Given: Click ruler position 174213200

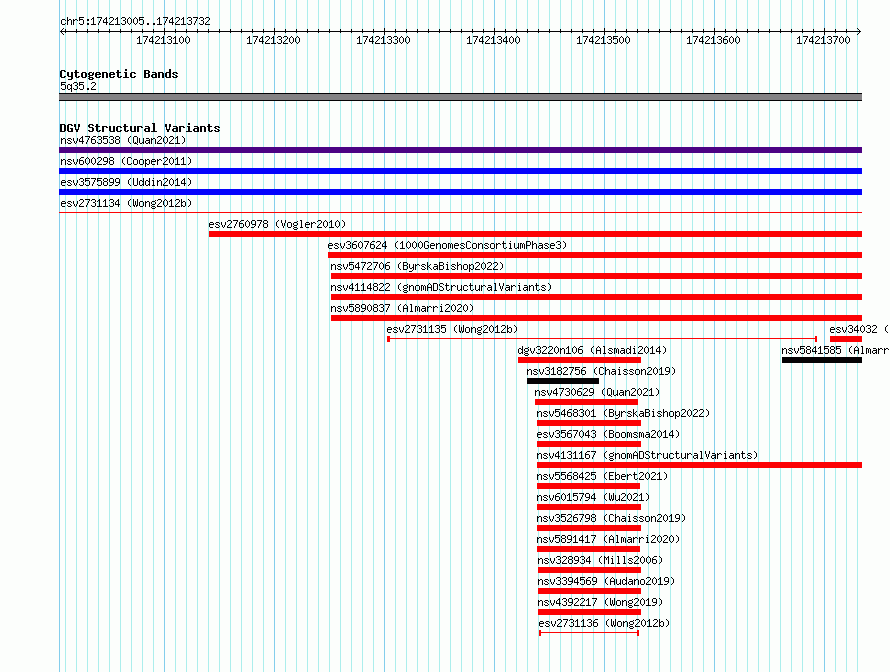Looking at the screenshot, I should (274, 40).
